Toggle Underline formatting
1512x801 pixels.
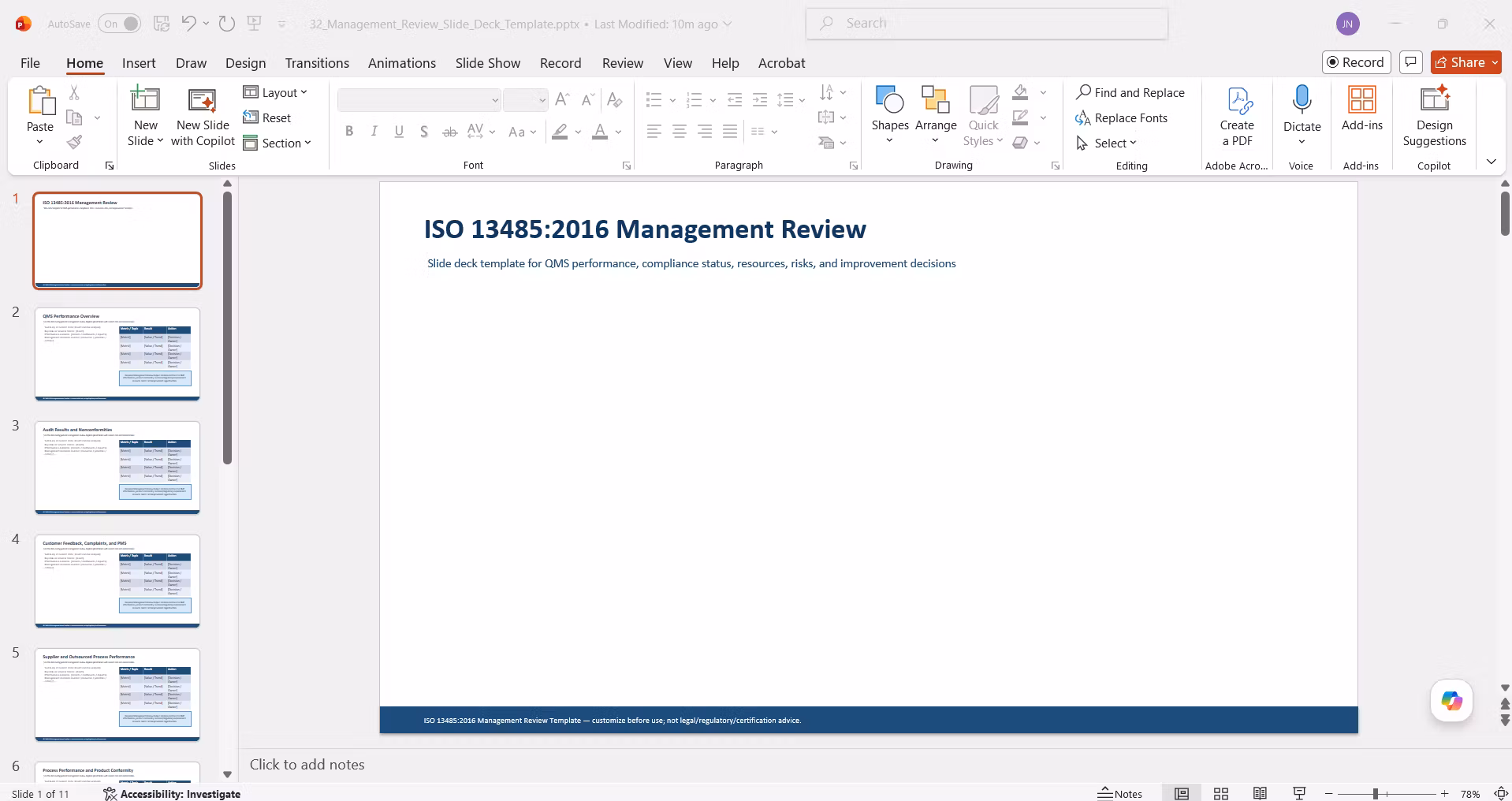point(400,132)
